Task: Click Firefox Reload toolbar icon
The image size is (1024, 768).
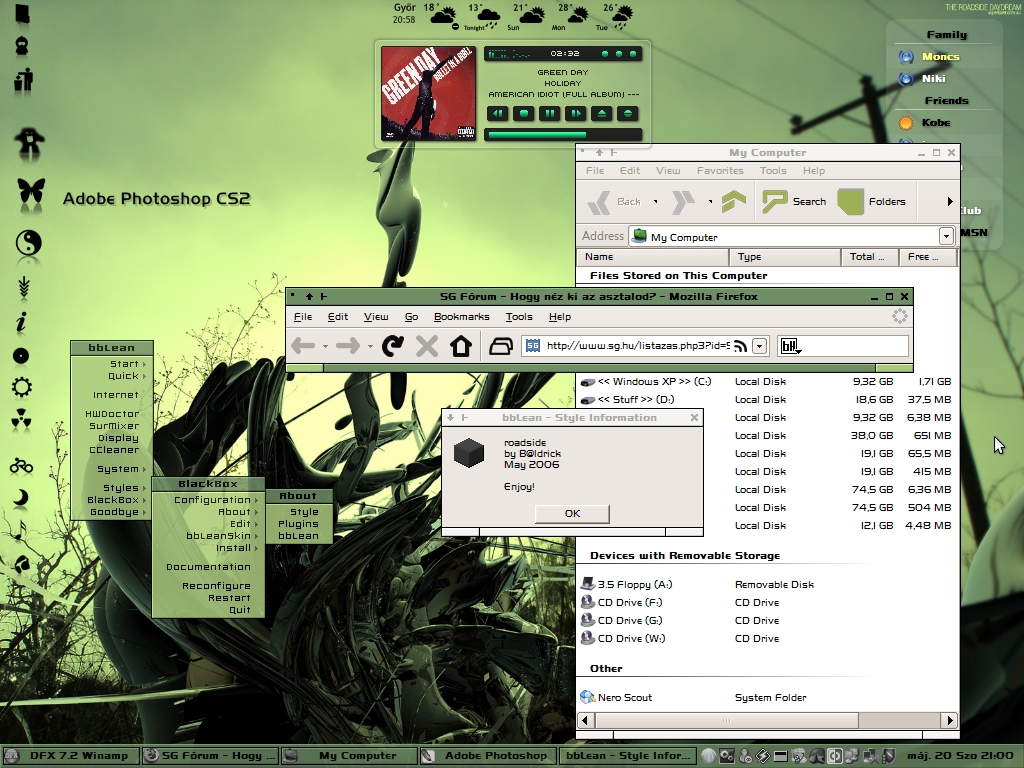Action: [392, 345]
